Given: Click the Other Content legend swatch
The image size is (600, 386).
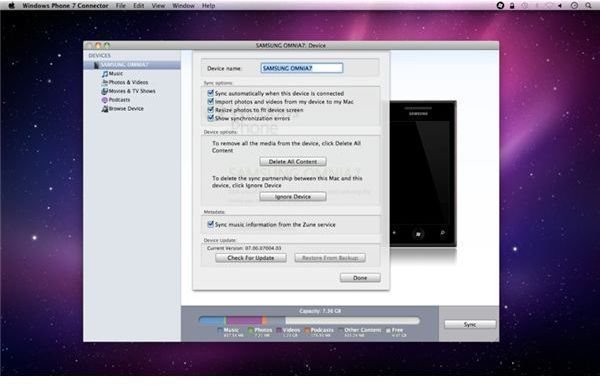Looking at the screenshot, I should (x=340, y=330).
